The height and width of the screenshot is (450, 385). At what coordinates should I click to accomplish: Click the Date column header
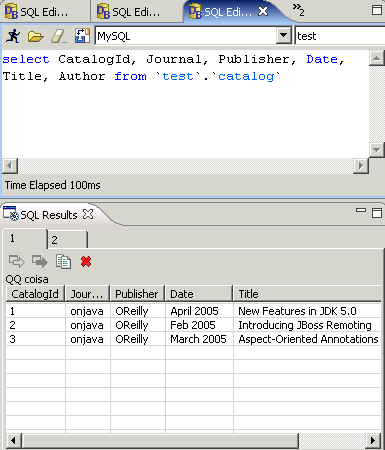coord(199,294)
